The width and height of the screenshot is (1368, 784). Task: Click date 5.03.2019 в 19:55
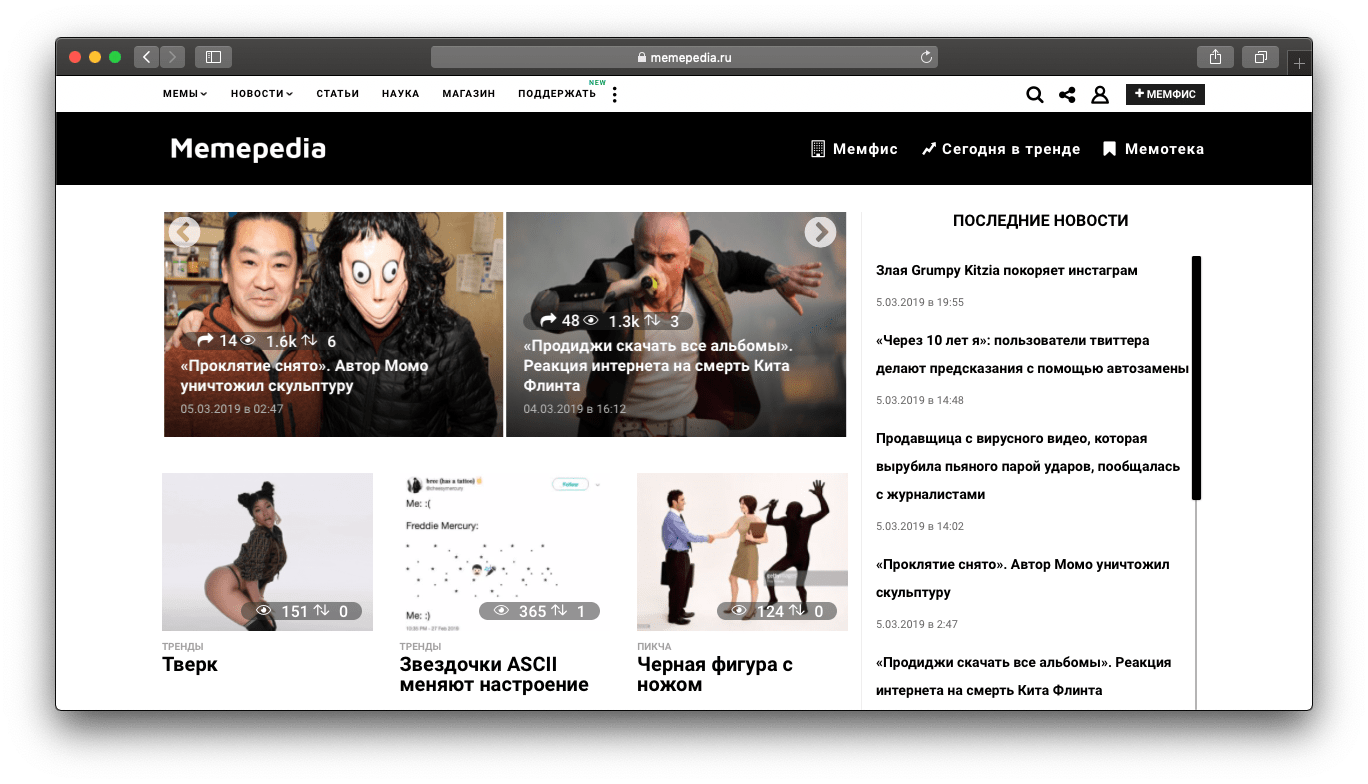coord(920,302)
